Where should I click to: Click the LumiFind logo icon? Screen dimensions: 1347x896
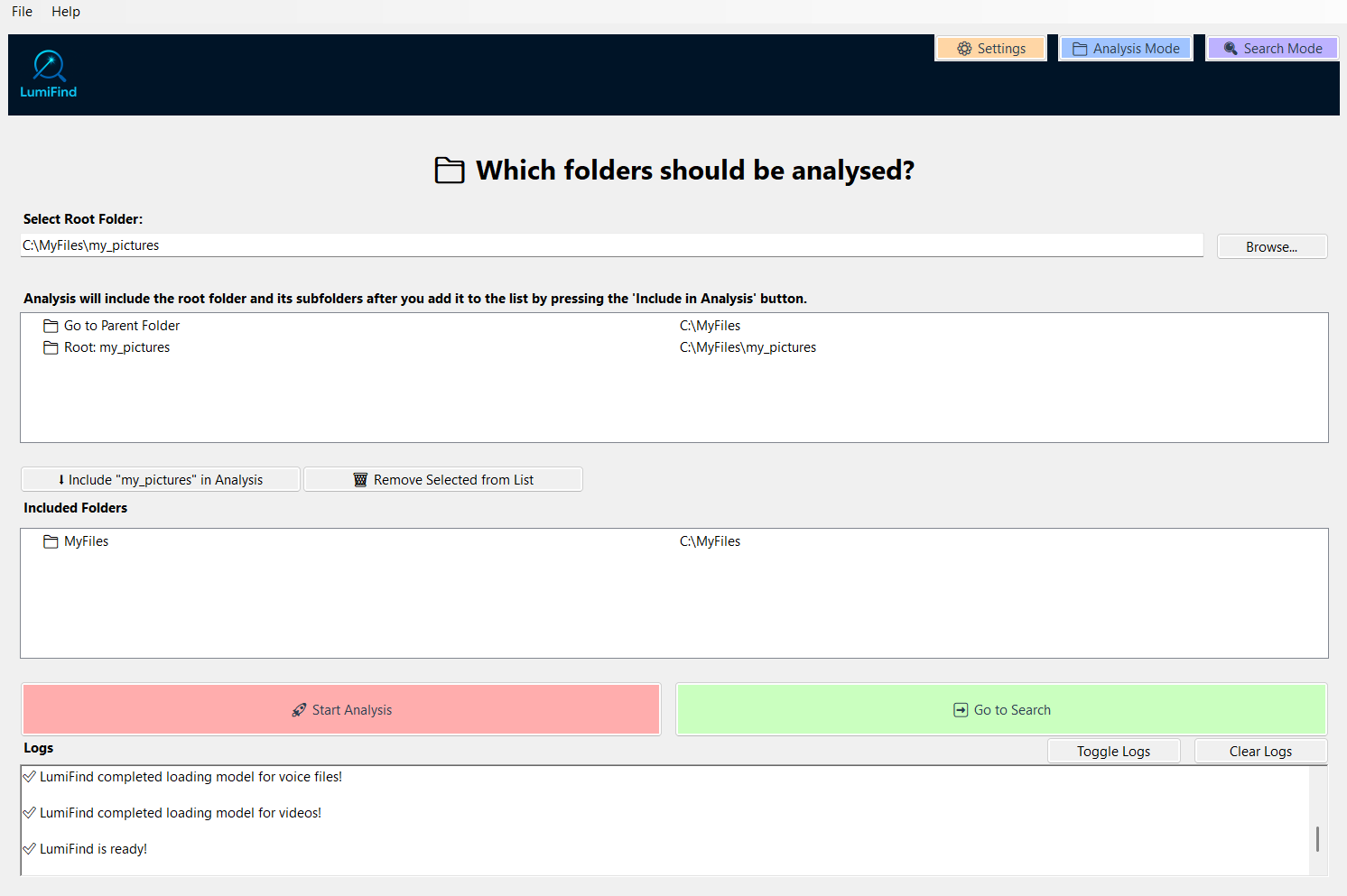pos(49,67)
